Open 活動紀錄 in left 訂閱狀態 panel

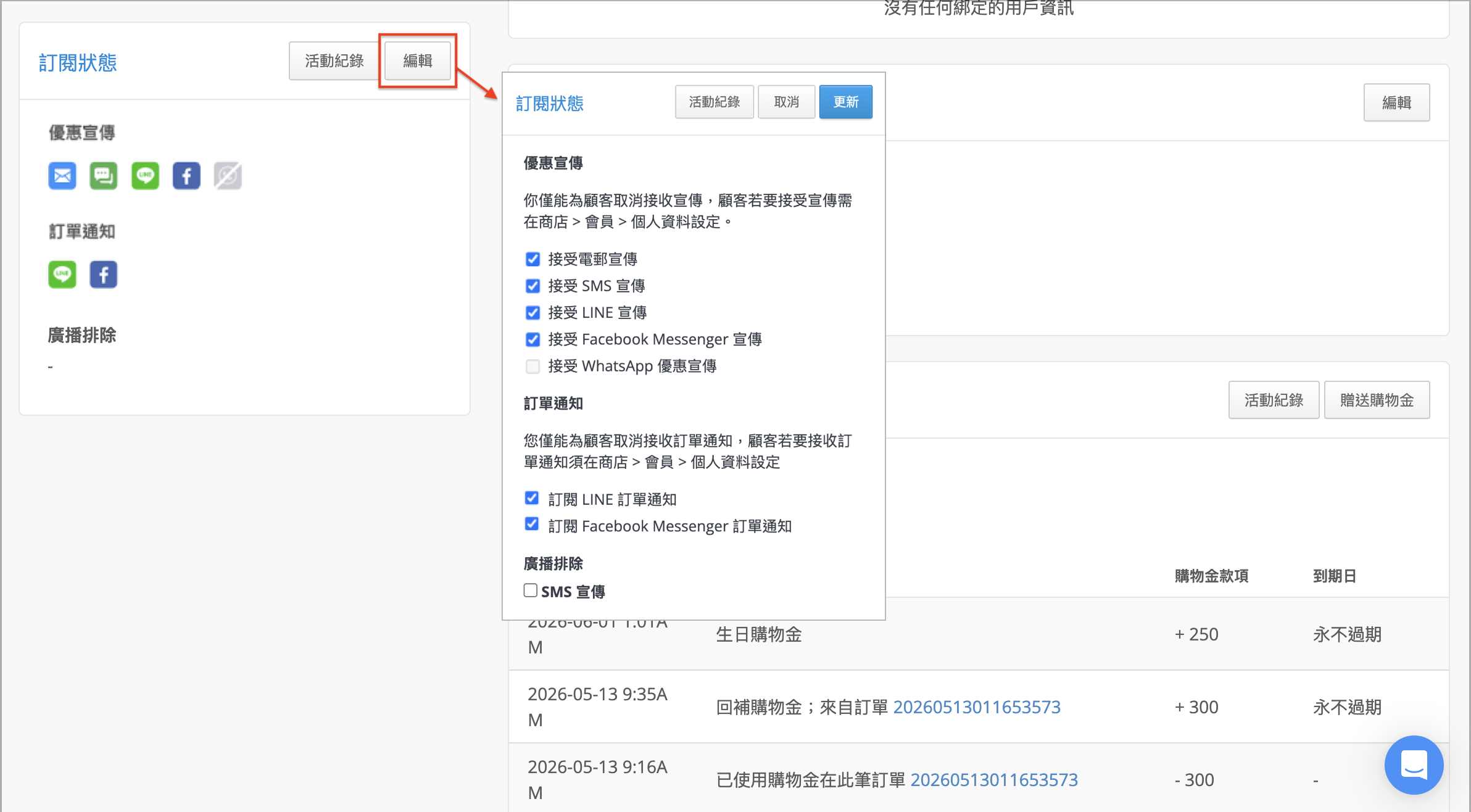point(334,60)
